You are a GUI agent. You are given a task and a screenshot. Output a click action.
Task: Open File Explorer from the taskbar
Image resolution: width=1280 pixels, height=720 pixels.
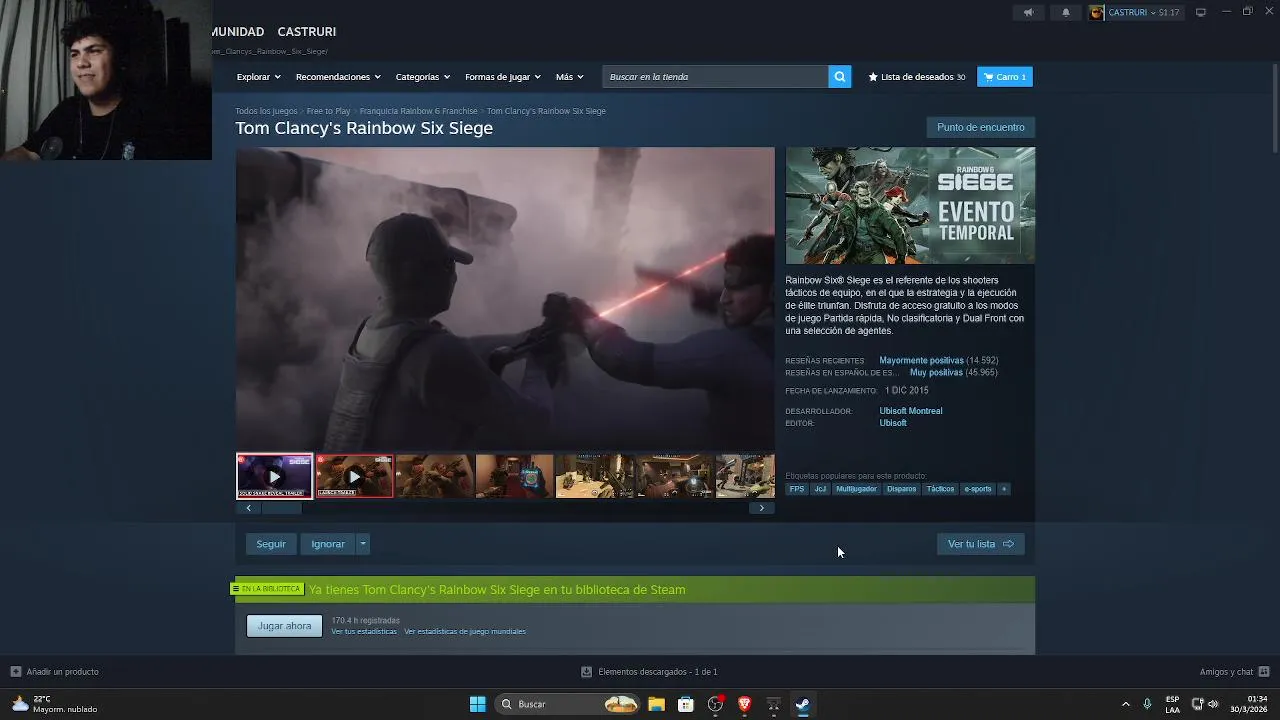pyautogui.click(x=656, y=704)
